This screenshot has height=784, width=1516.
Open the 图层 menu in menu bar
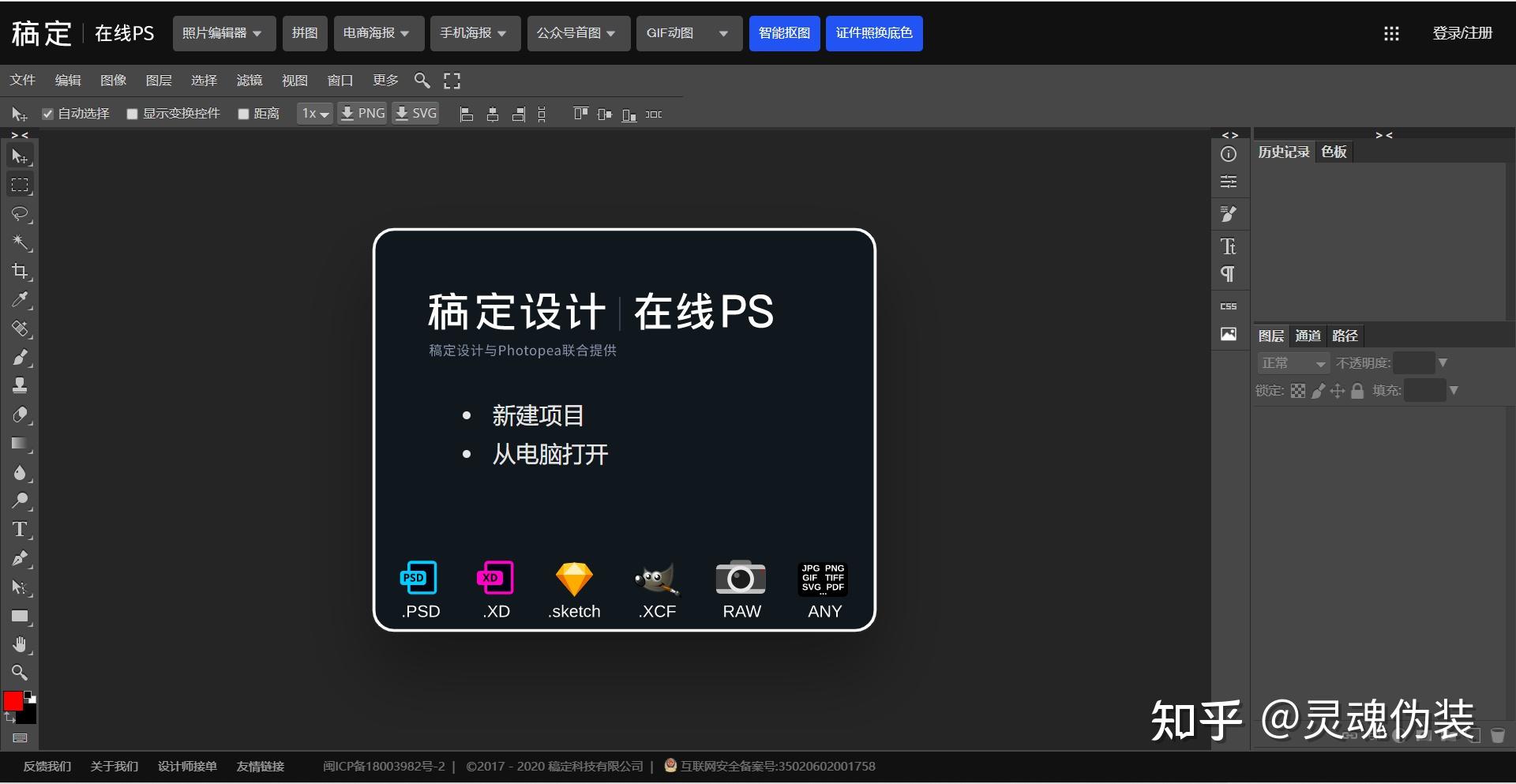pos(159,81)
